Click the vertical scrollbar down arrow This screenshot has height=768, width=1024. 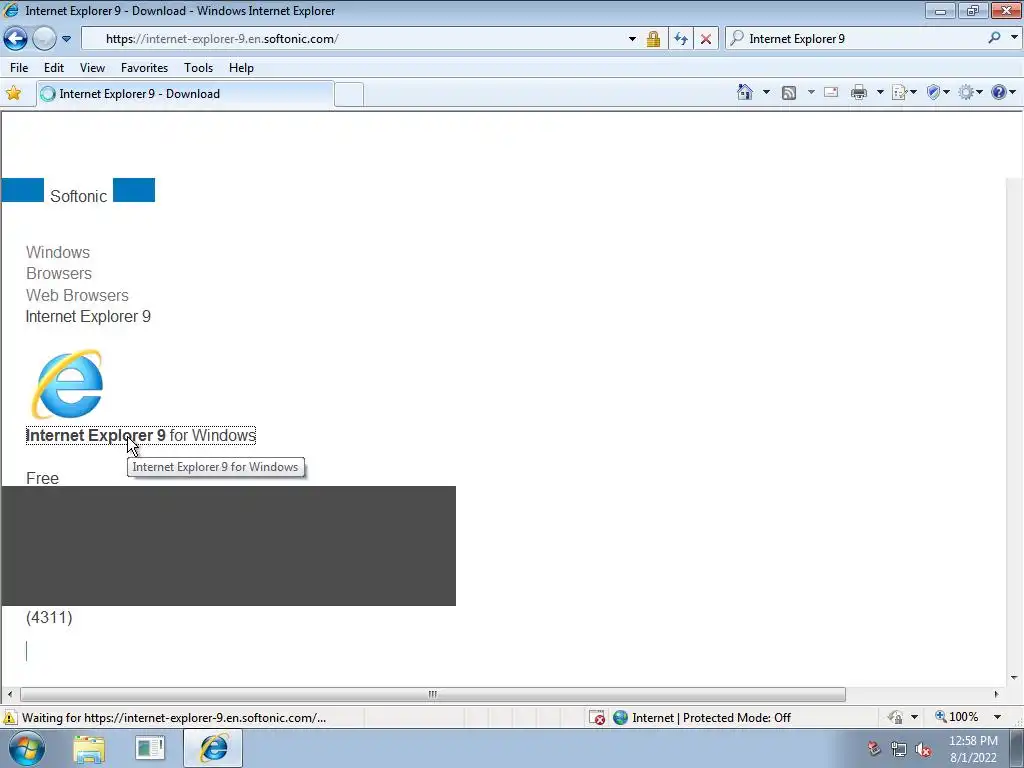coord(1014,678)
